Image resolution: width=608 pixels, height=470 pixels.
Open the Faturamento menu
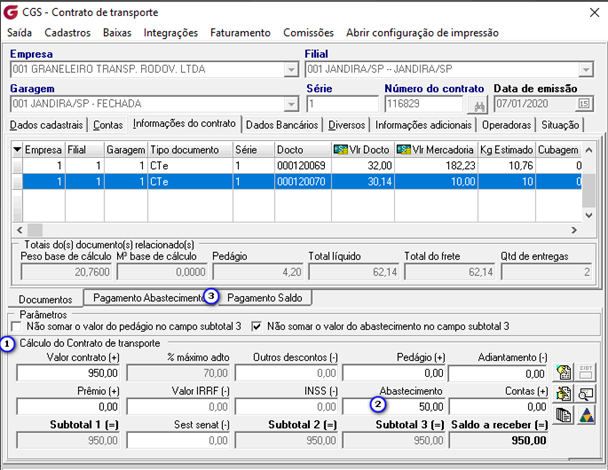[x=240, y=33]
